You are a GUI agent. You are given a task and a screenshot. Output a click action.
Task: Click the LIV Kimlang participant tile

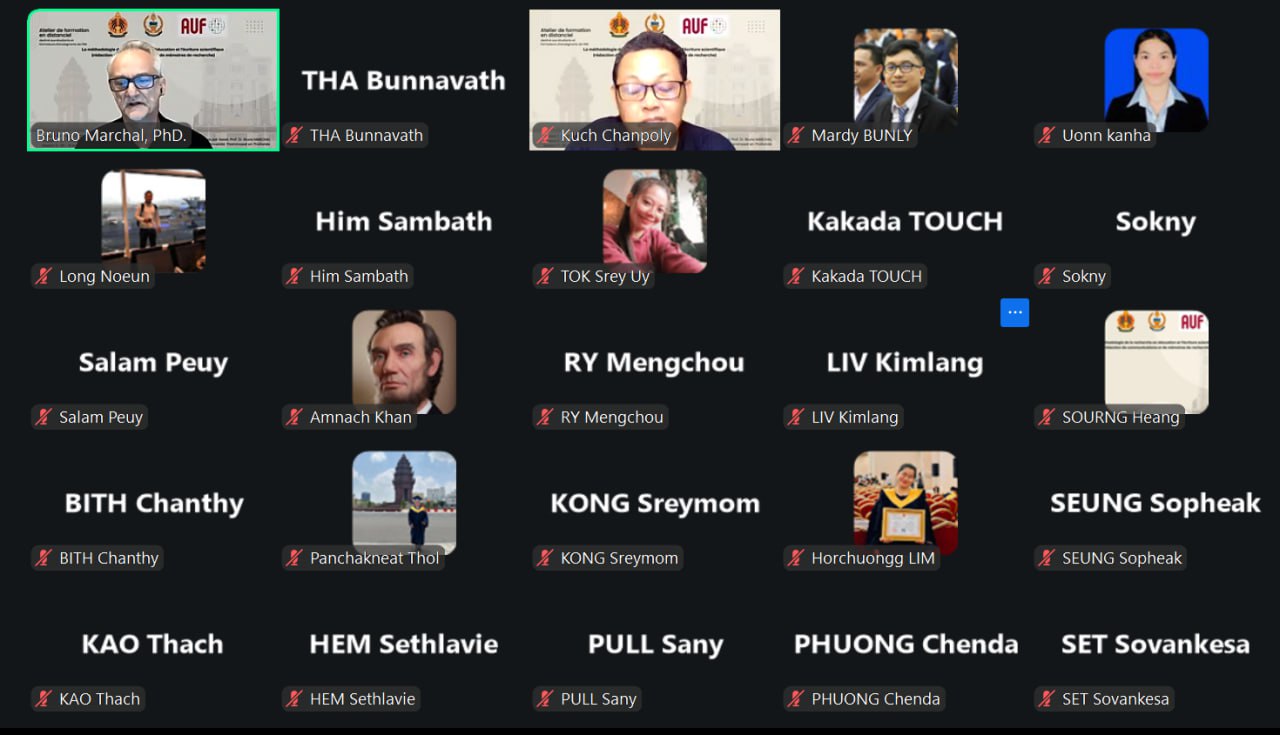(x=905, y=362)
